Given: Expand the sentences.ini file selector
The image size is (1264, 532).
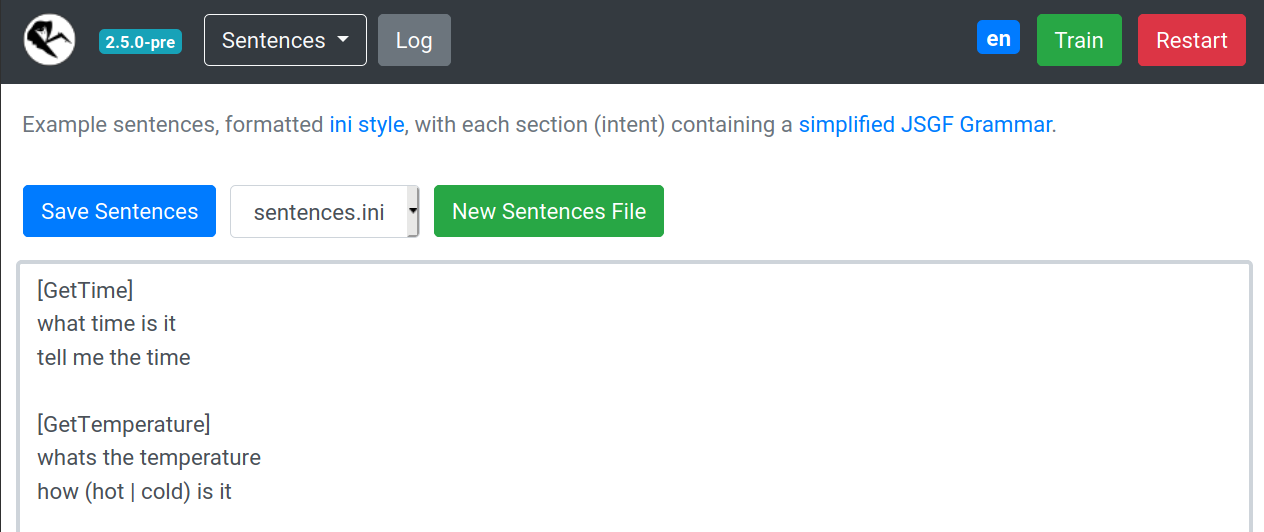Looking at the screenshot, I should pos(324,211).
